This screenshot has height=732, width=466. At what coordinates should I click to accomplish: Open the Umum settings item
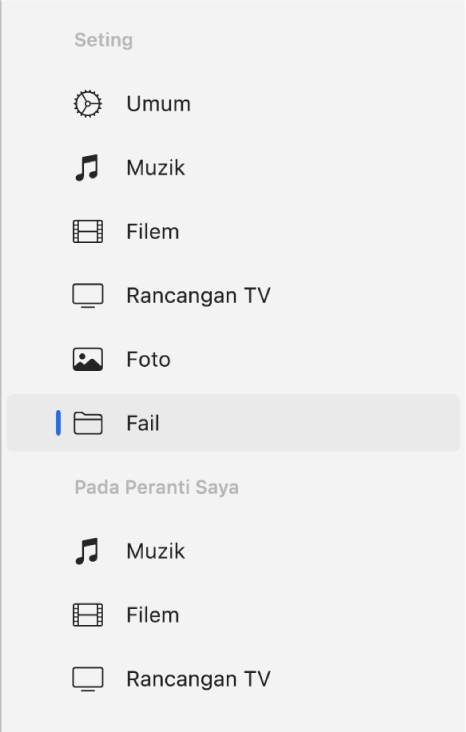[233, 104]
